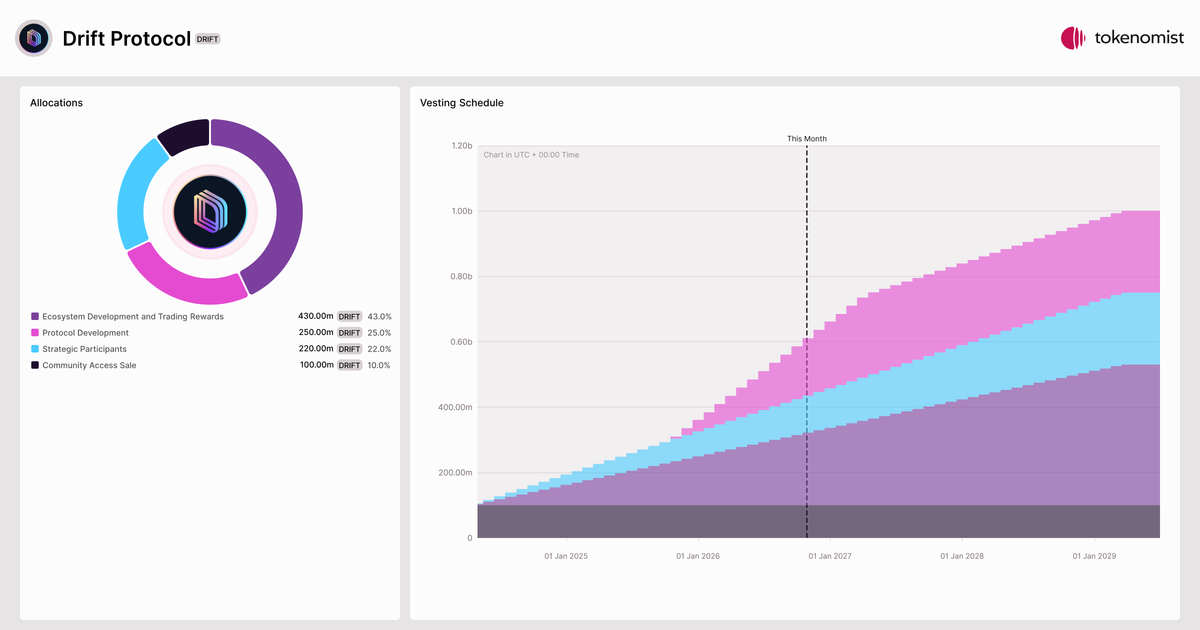Click the 220.00m allocation value
This screenshot has width=1200, height=630.
click(316, 349)
